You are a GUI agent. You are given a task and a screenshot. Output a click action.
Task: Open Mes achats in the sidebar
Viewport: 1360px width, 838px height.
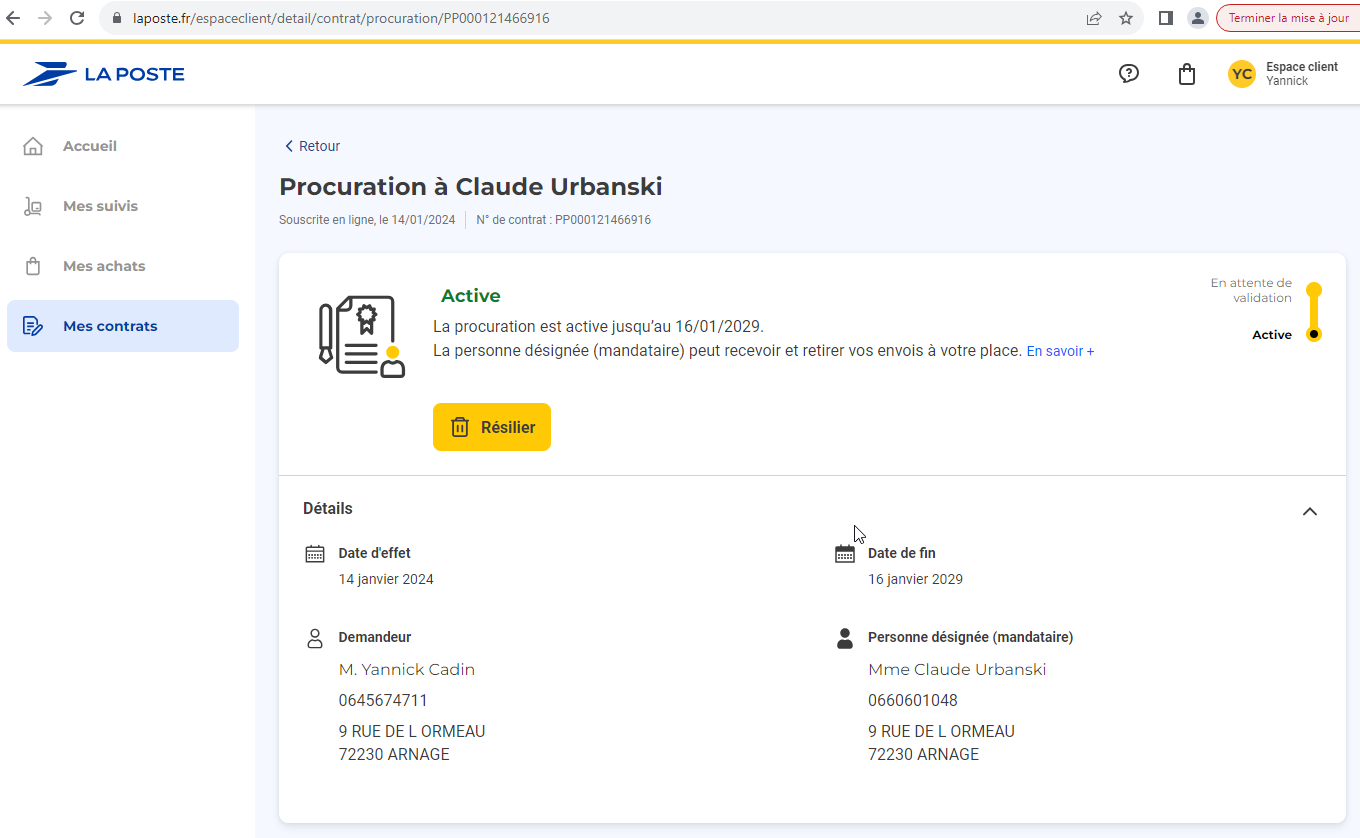tap(104, 266)
